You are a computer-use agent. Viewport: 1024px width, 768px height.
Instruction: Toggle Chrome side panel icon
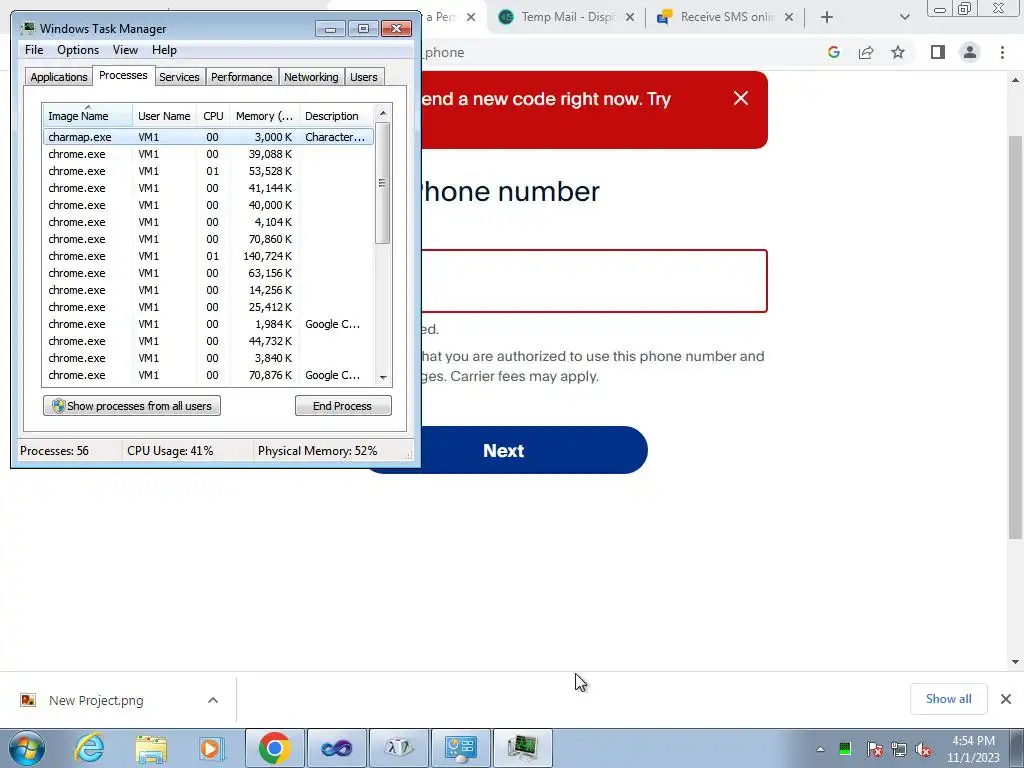(x=938, y=52)
